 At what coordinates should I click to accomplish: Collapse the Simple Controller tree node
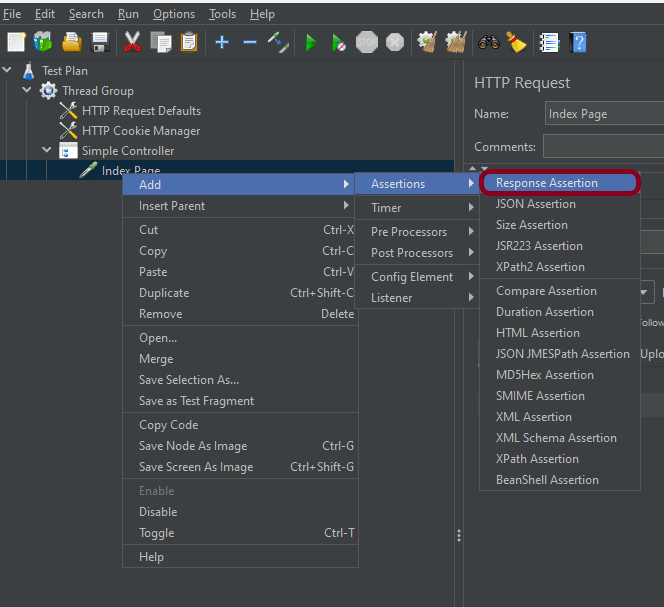(47, 151)
